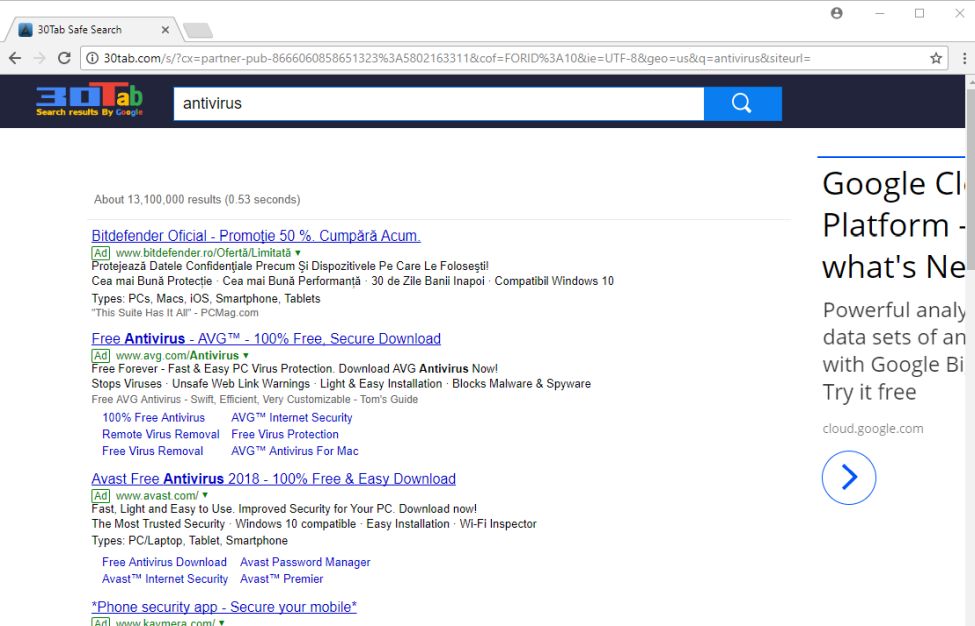
Task: Maximize the Chrome window
Action: [x=919, y=13]
